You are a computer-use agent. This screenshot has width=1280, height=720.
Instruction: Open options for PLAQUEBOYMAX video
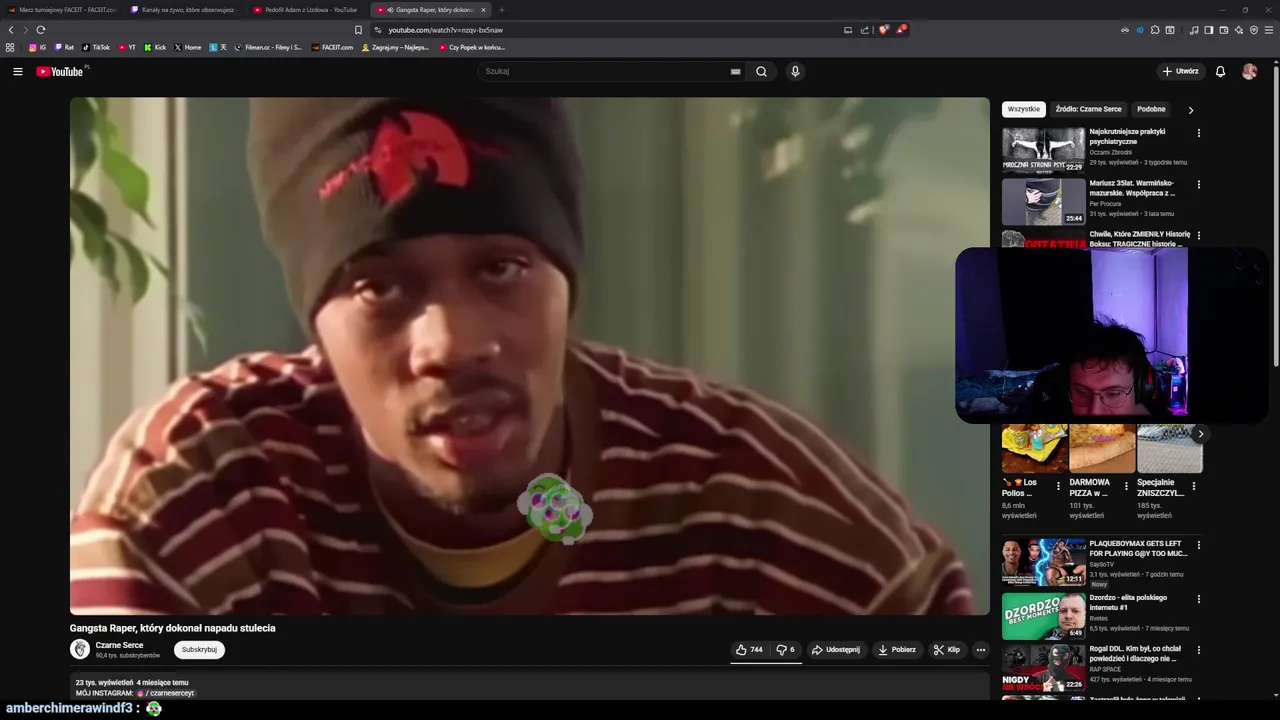pyautogui.click(x=1198, y=545)
